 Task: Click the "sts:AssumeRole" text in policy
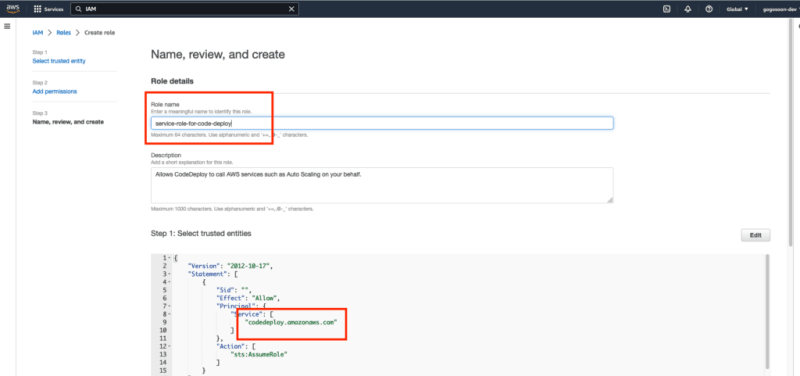click(x=259, y=355)
